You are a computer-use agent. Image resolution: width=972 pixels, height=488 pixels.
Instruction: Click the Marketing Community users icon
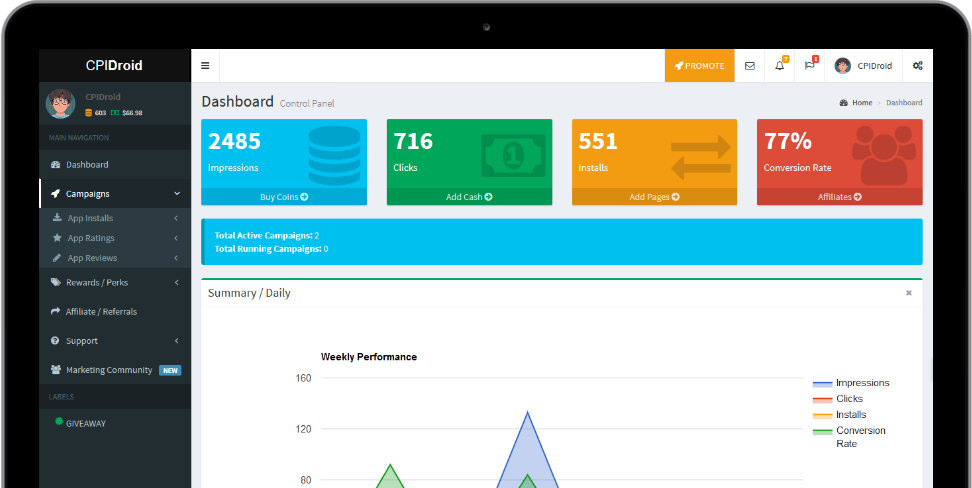click(x=55, y=370)
